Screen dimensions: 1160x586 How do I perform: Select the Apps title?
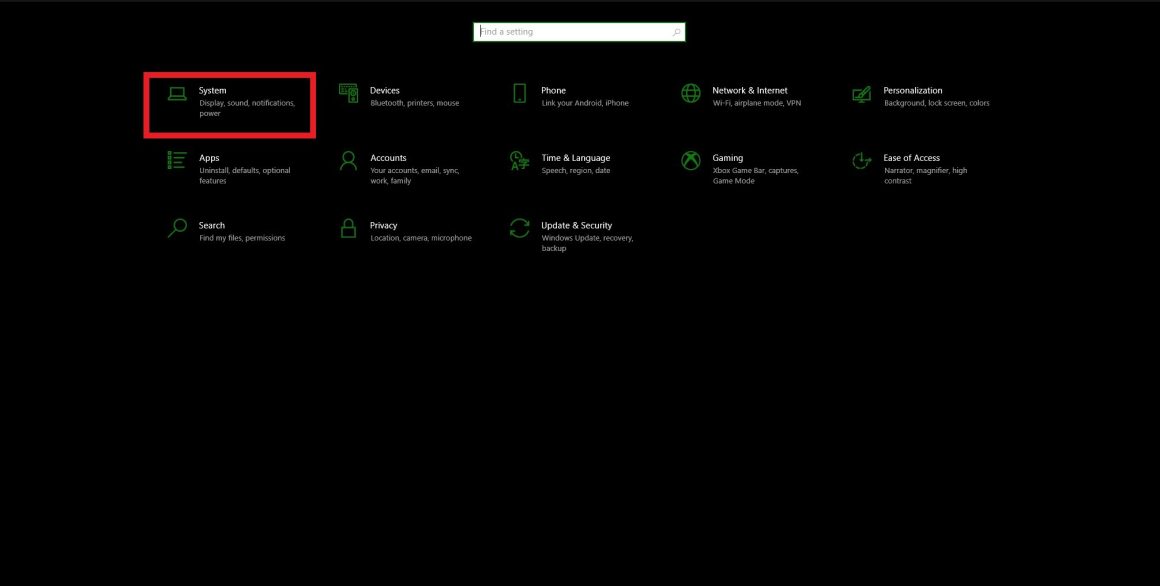point(209,158)
